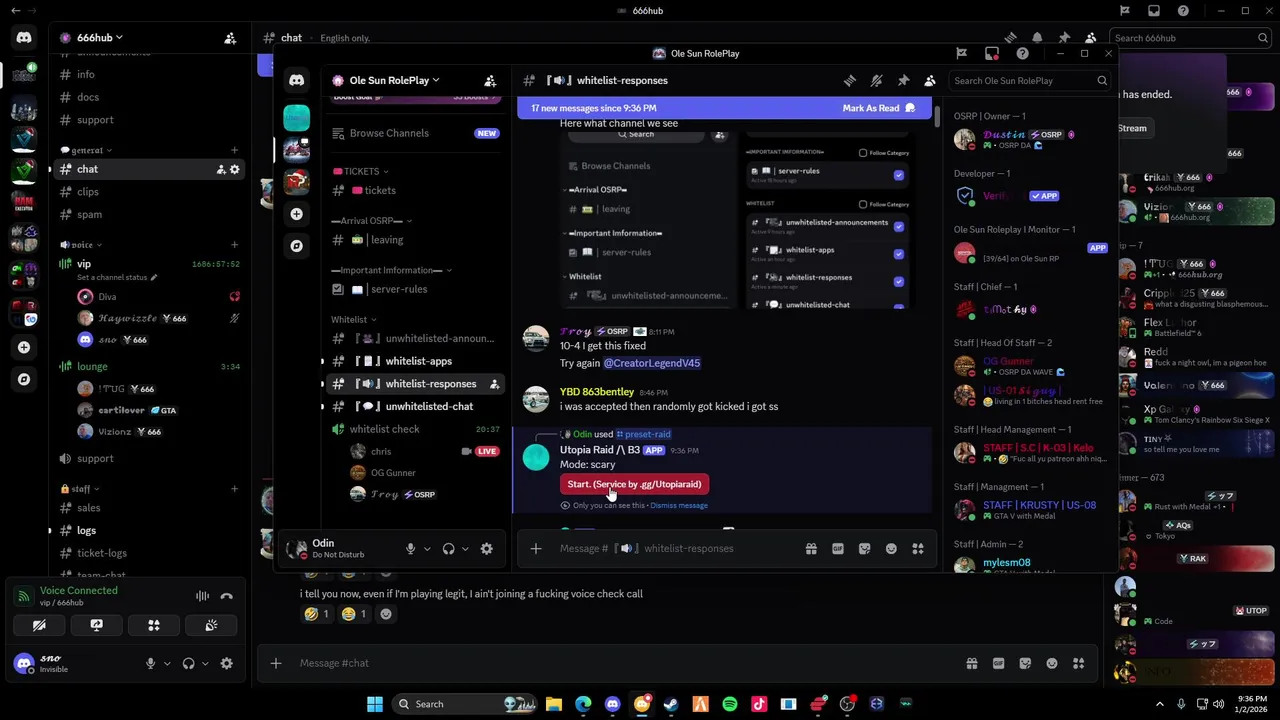Open soundboard in voice panel
This screenshot has width=1280, height=720.
pyautogui.click(x=211, y=625)
